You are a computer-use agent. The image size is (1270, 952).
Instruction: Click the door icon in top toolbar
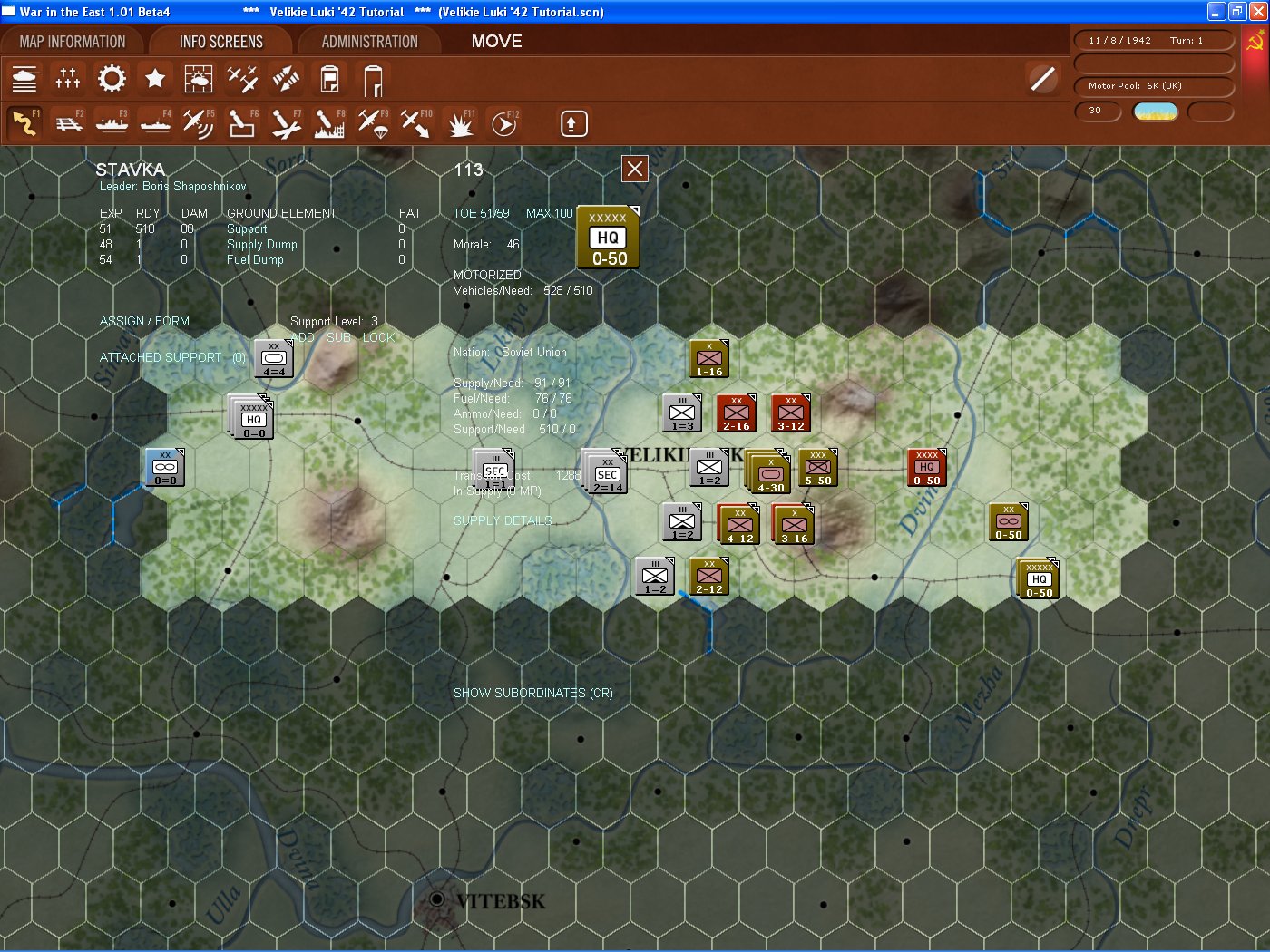coord(373,79)
